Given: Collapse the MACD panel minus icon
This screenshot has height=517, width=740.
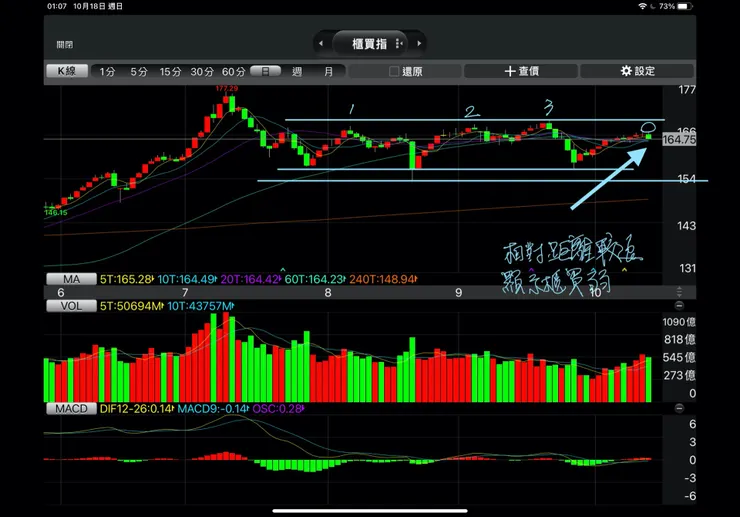Looking at the screenshot, I should [x=679, y=408].
